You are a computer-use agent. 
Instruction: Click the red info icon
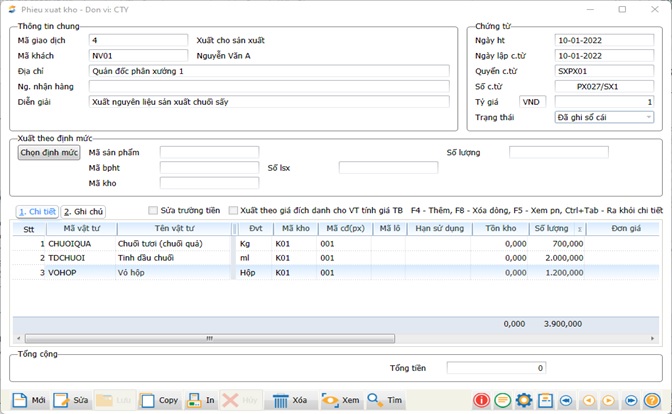pyautogui.click(x=481, y=400)
